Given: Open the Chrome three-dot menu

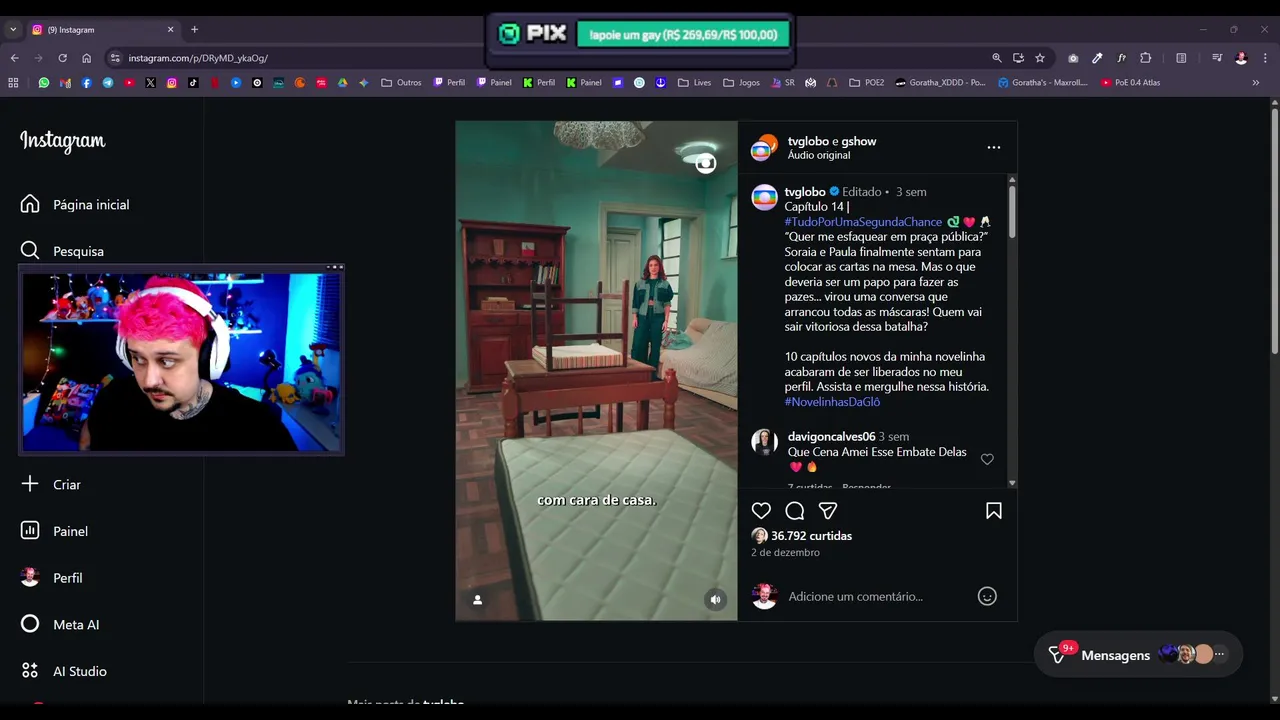Looking at the screenshot, I should 1265,58.
